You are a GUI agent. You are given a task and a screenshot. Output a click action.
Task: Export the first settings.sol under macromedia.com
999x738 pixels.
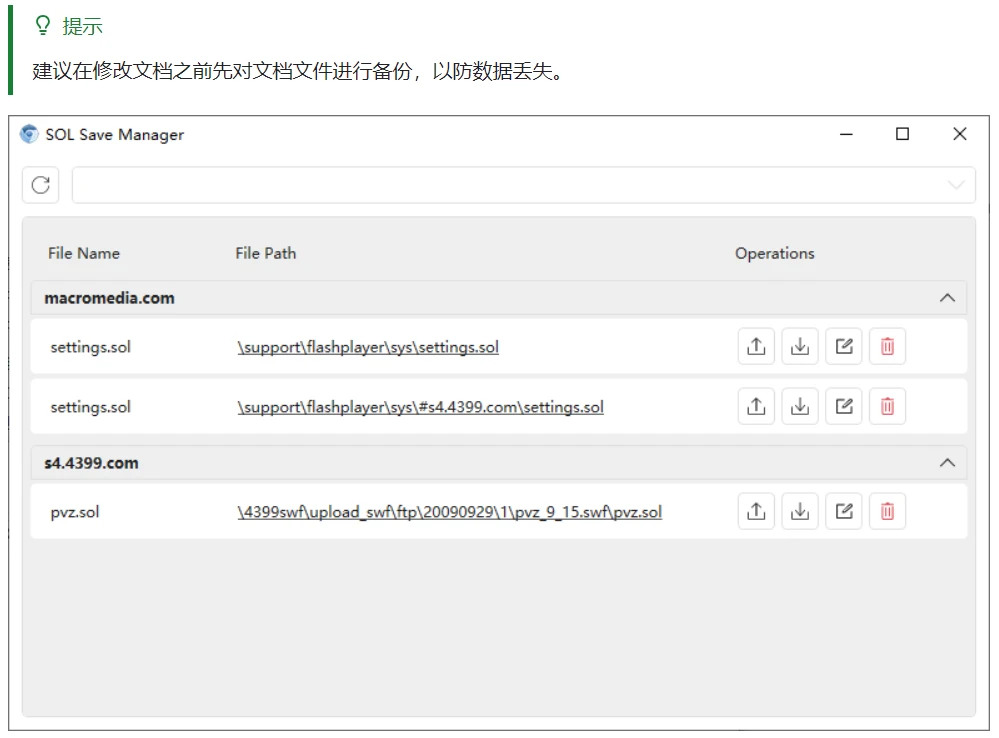(756, 347)
